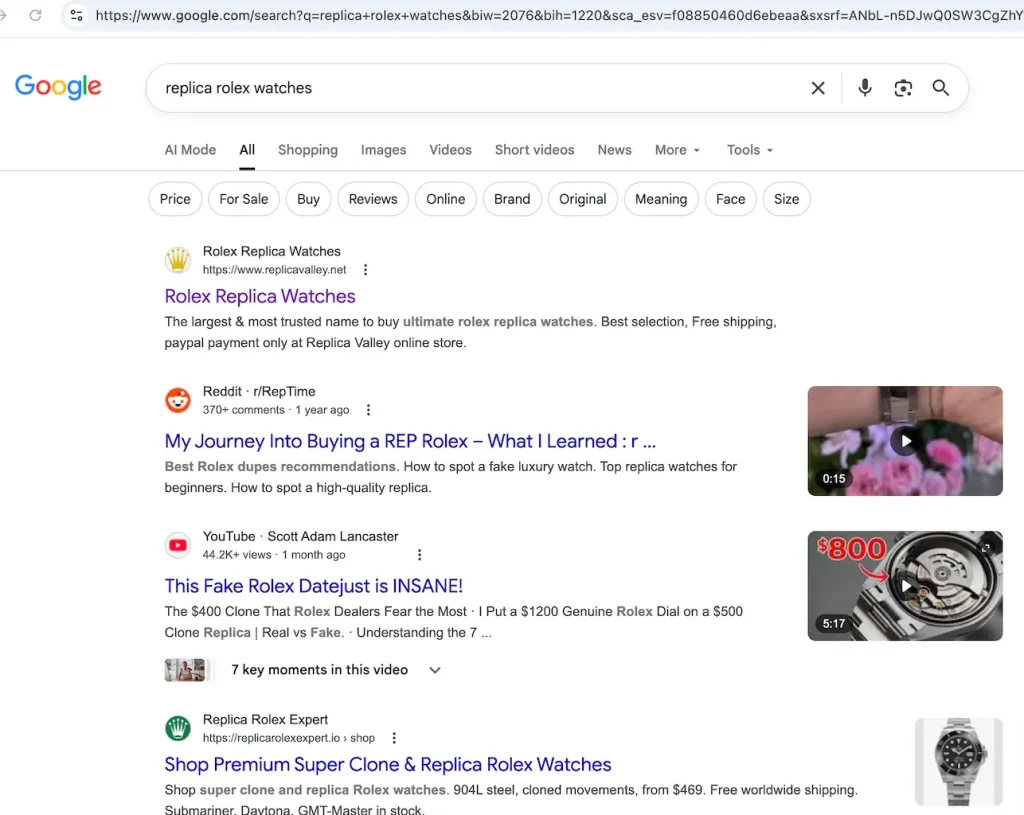The width and height of the screenshot is (1024, 815).
Task: Click the green crown Replica Rolex Expert favicon
Action: [x=178, y=728]
